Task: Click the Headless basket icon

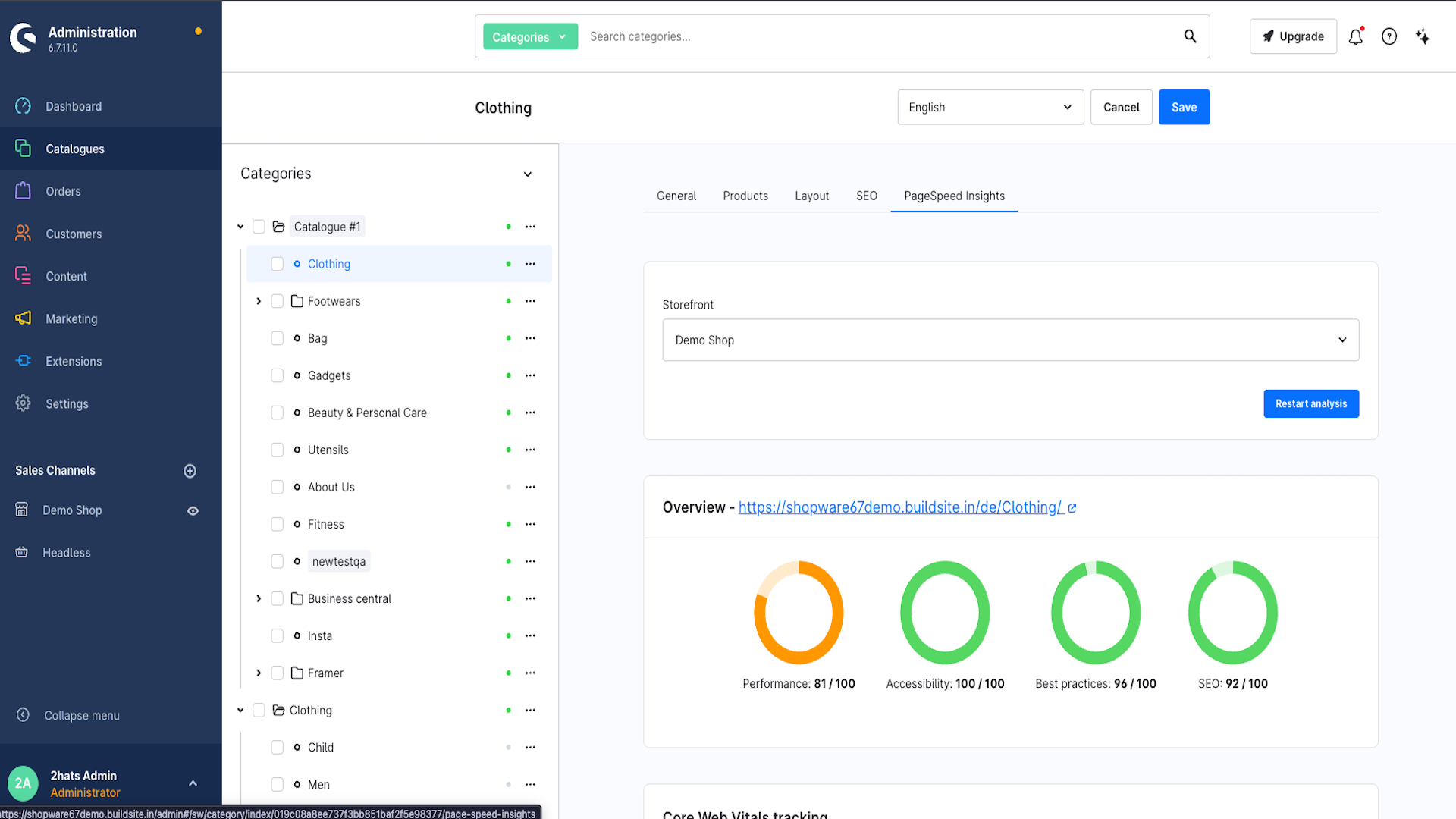Action: (22, 553)
